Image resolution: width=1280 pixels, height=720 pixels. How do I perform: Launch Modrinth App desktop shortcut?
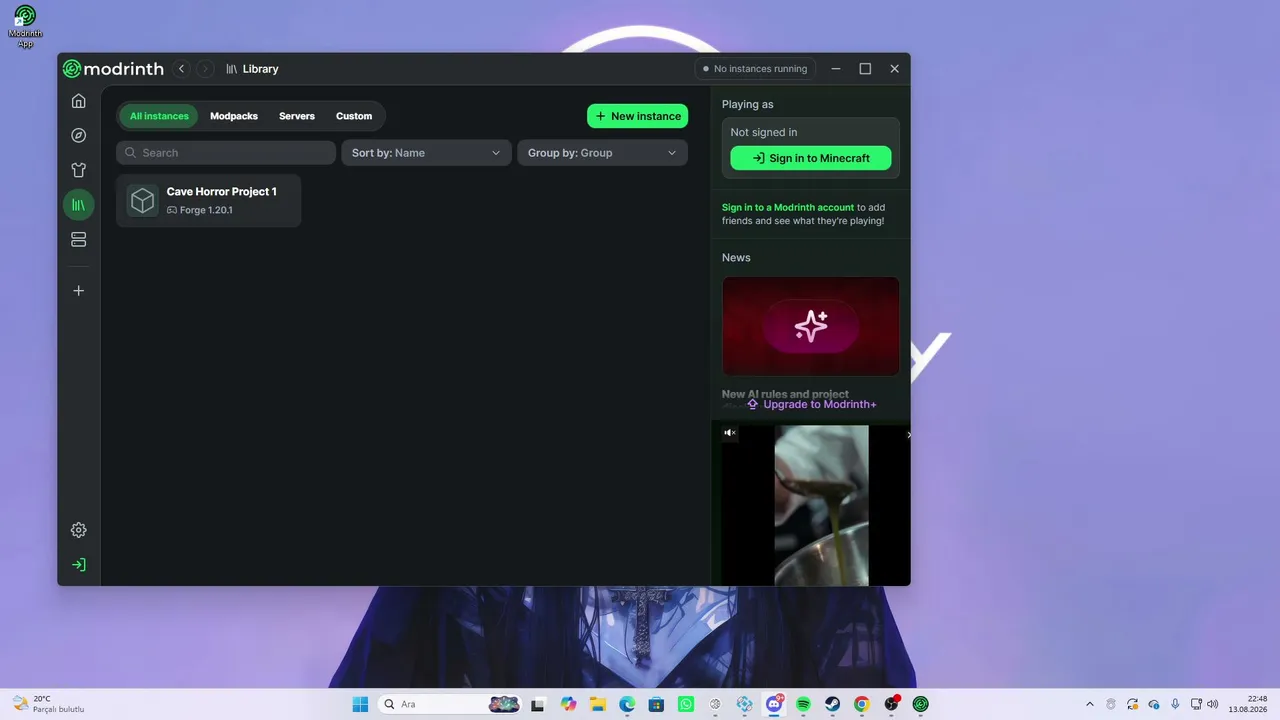pos(25,27)
